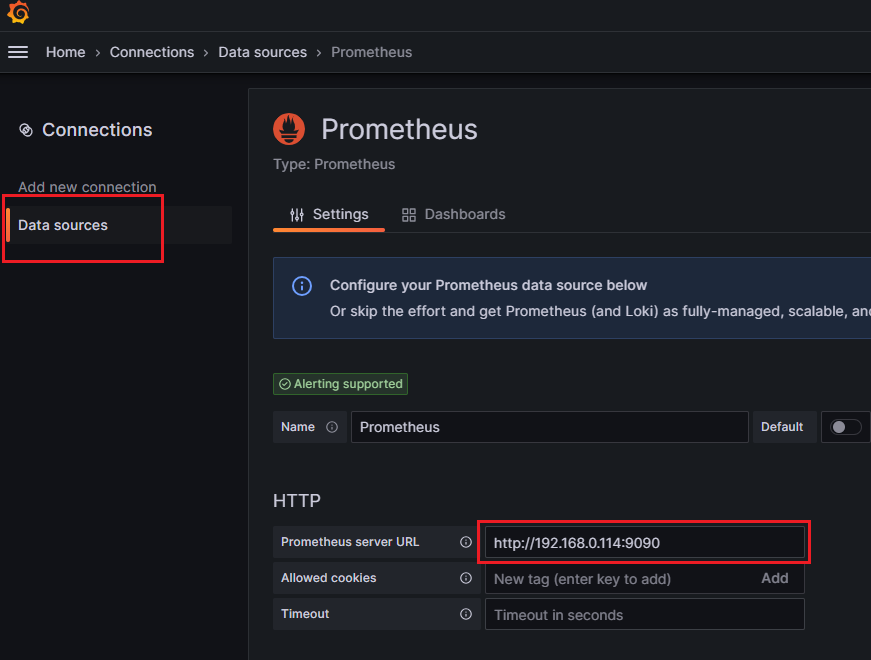Toggle the Default data source switch
Image resolution: width=871 pixels, height=660 pixels.
click(x=845, y=427)
